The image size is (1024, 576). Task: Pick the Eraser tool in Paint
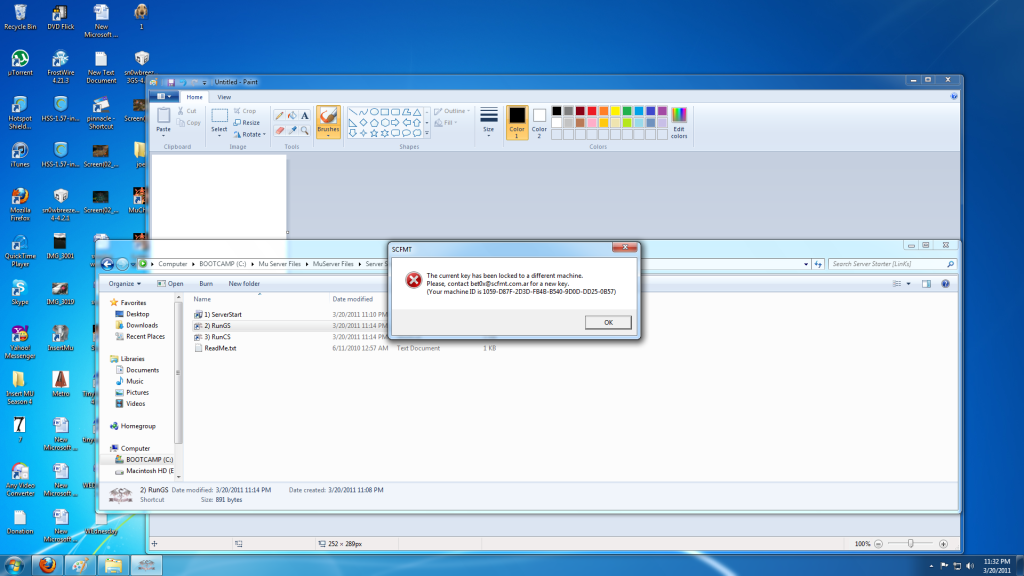point(279,130)
